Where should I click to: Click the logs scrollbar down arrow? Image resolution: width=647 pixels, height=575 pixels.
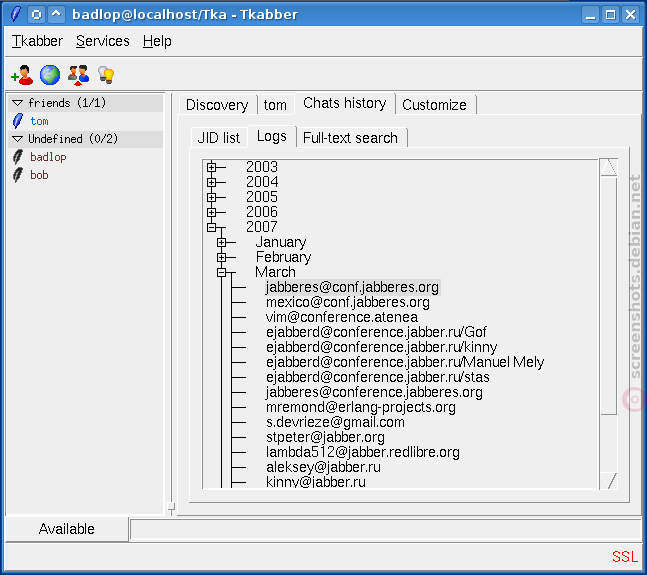[x=609, y=481]
